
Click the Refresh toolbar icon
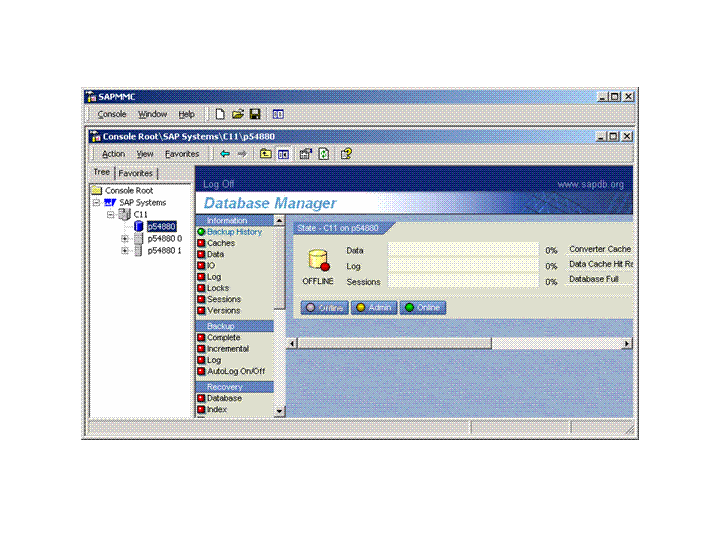click(324, 154)
